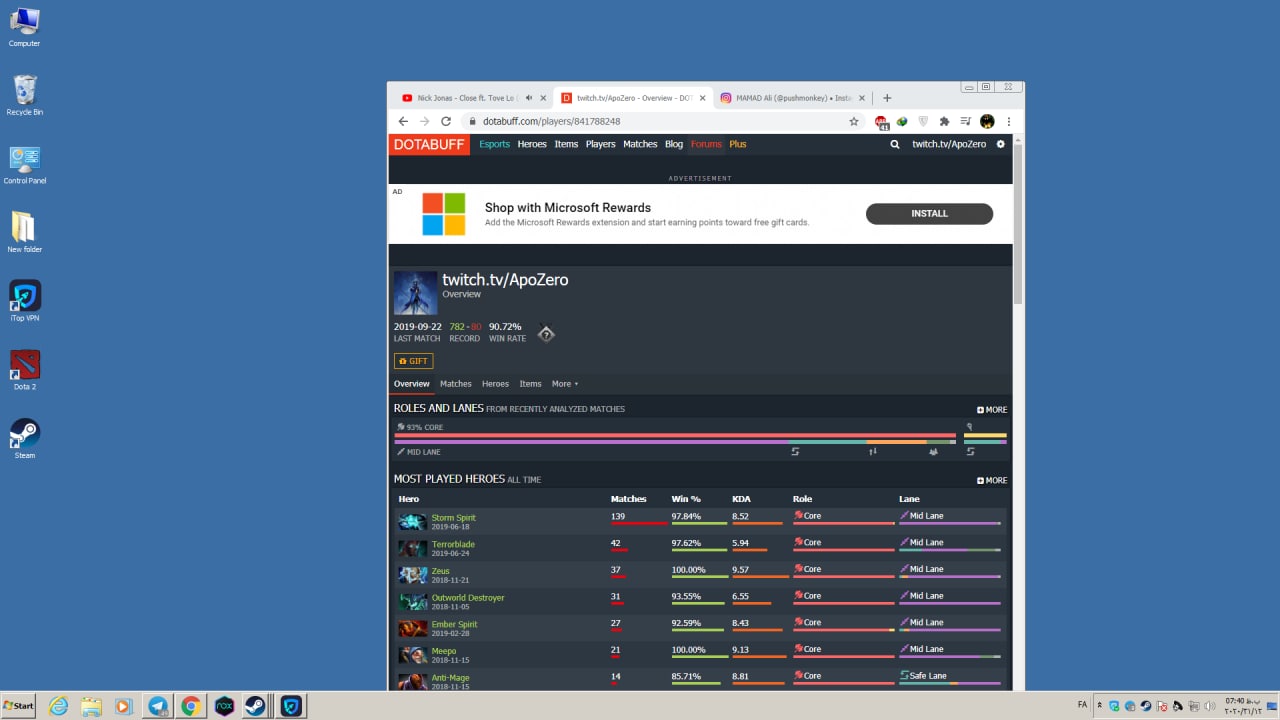Expand the More dropdown in profile tabs
Image resolution: width=1280 pixels, height=720 pixels.
click(565, 384)
